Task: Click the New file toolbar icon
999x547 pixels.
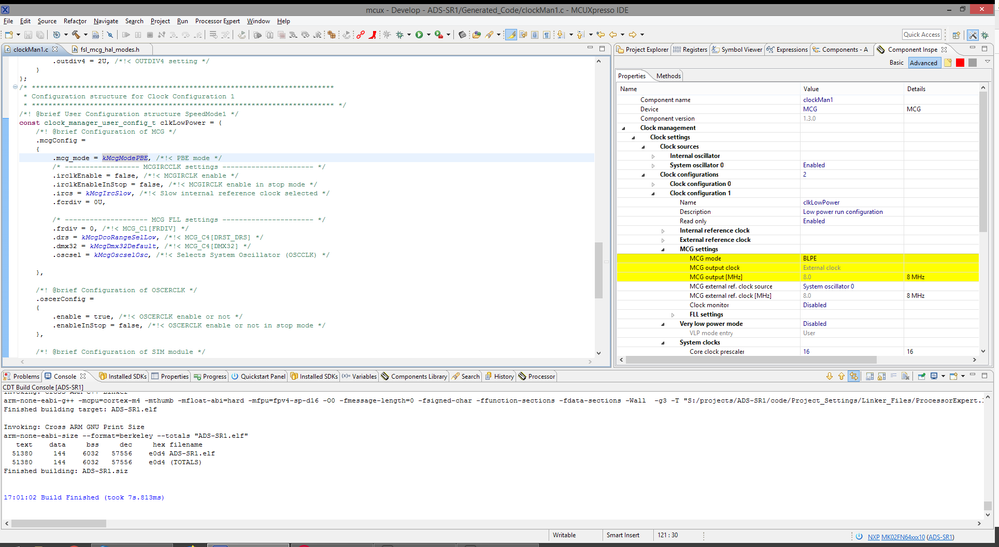Action: (x=10, y=35)
